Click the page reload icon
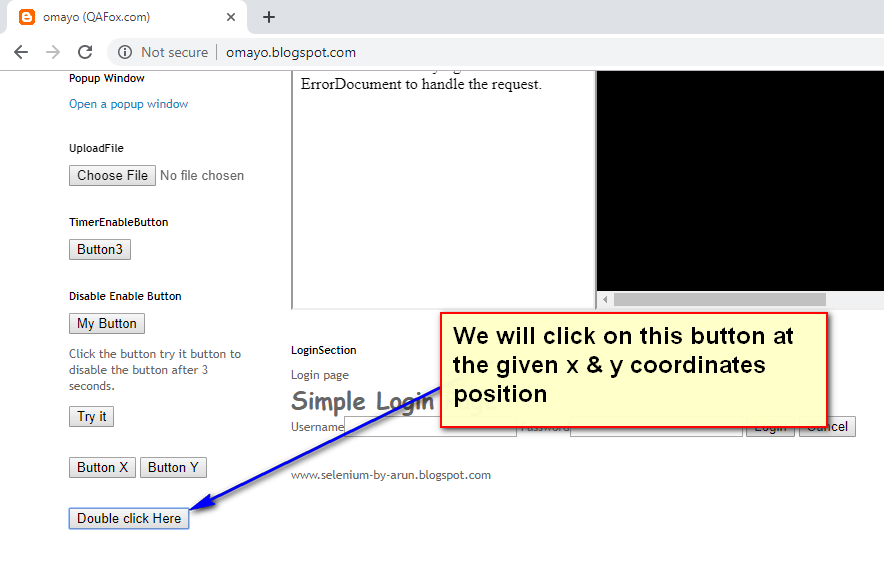 click(86, 51)
